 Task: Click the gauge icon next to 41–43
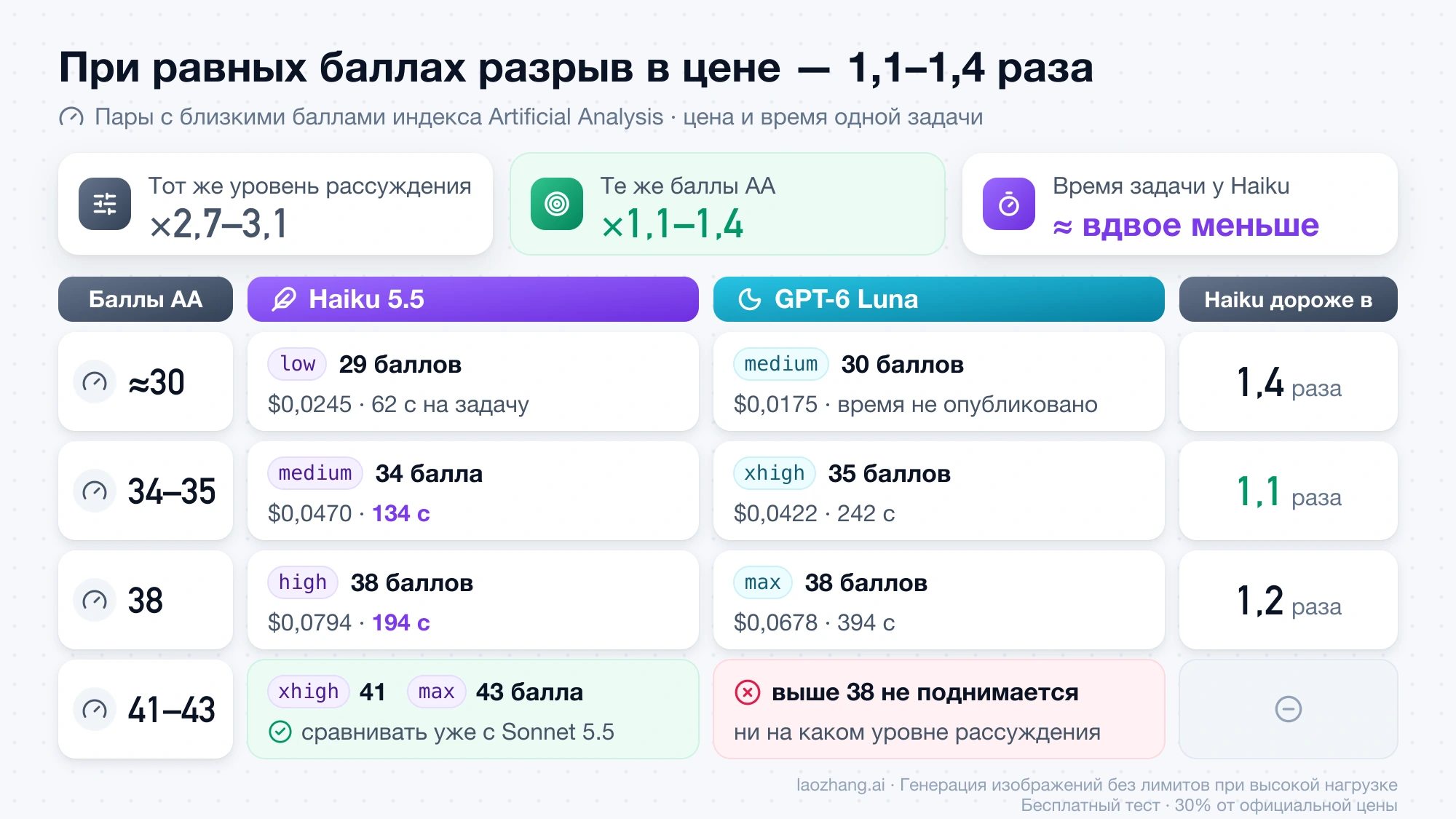tap(95, 709)
